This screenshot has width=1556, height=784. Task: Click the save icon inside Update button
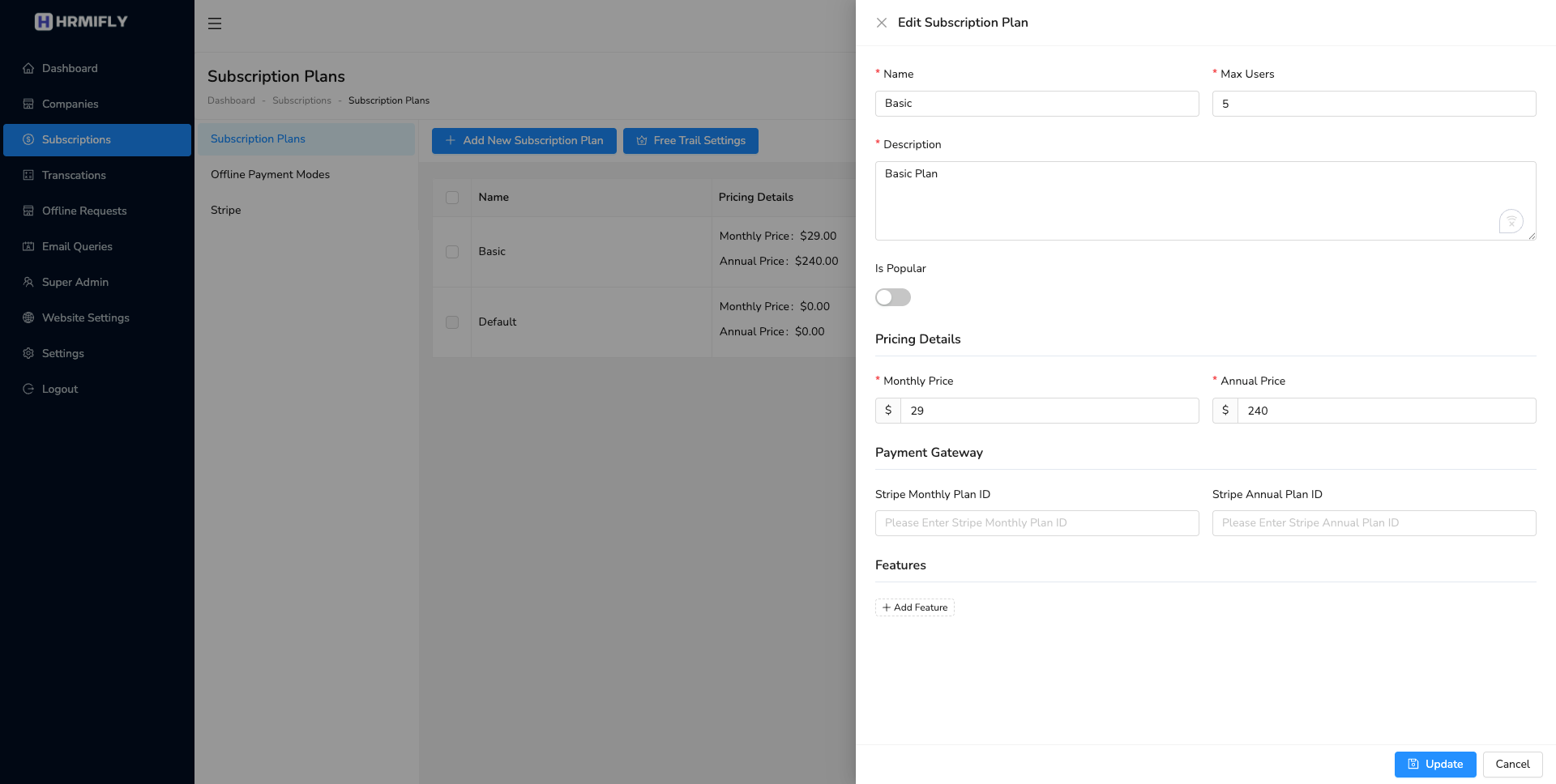[x=1413, y=765]
